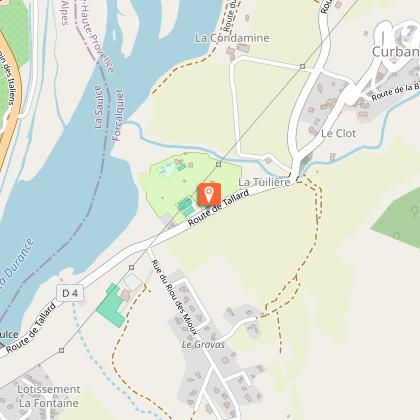
Task: Click the La Condamine place label
Action: 232,38
